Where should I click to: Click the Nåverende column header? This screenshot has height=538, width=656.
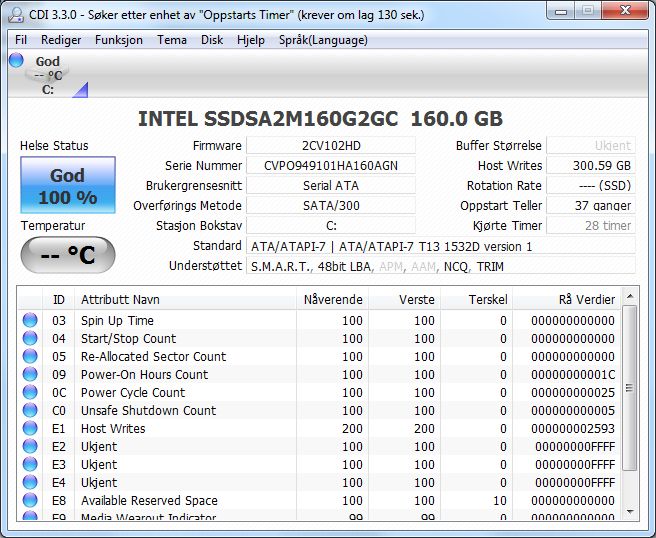(x=333, y=300)
